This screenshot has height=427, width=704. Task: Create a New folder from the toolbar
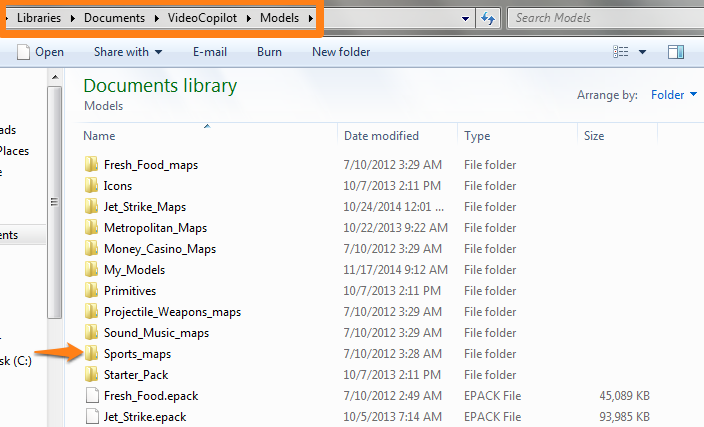[x=341, y=52]
